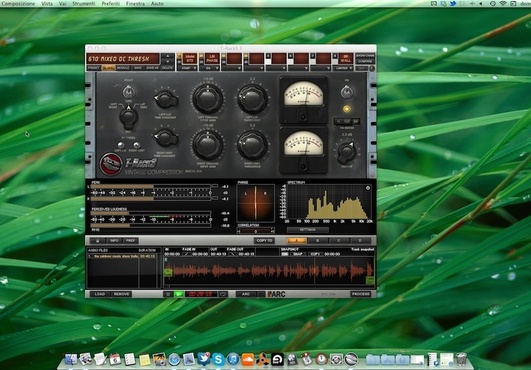This screenshot has height=370, width=531.
Task: Click the left channel VU meter
Action: coord(303,100)
